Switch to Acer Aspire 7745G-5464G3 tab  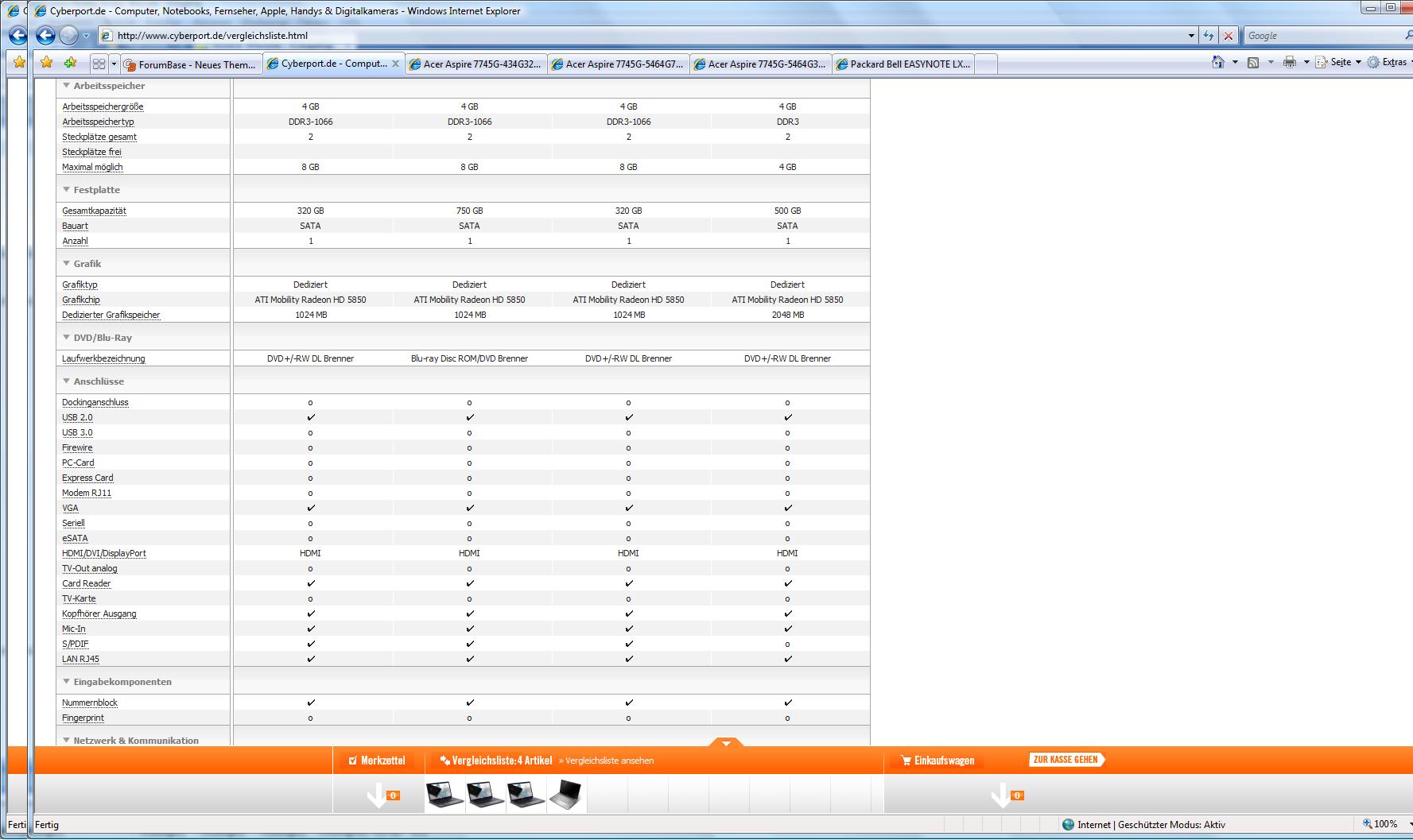tap(760, 64)
